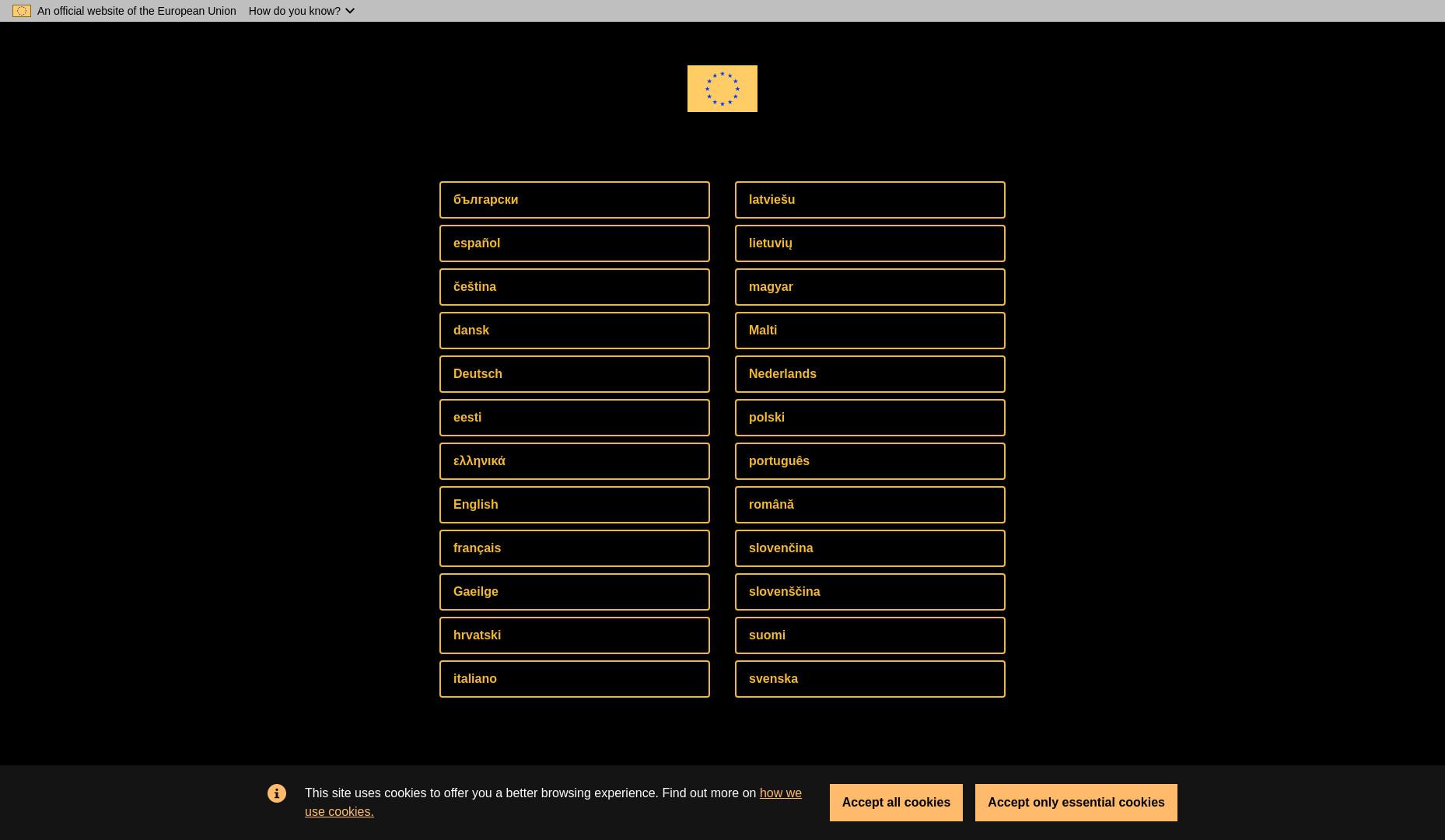The image size is (1445, 840).
Task: Click the European Union flag logo
Action: point(722,89)
